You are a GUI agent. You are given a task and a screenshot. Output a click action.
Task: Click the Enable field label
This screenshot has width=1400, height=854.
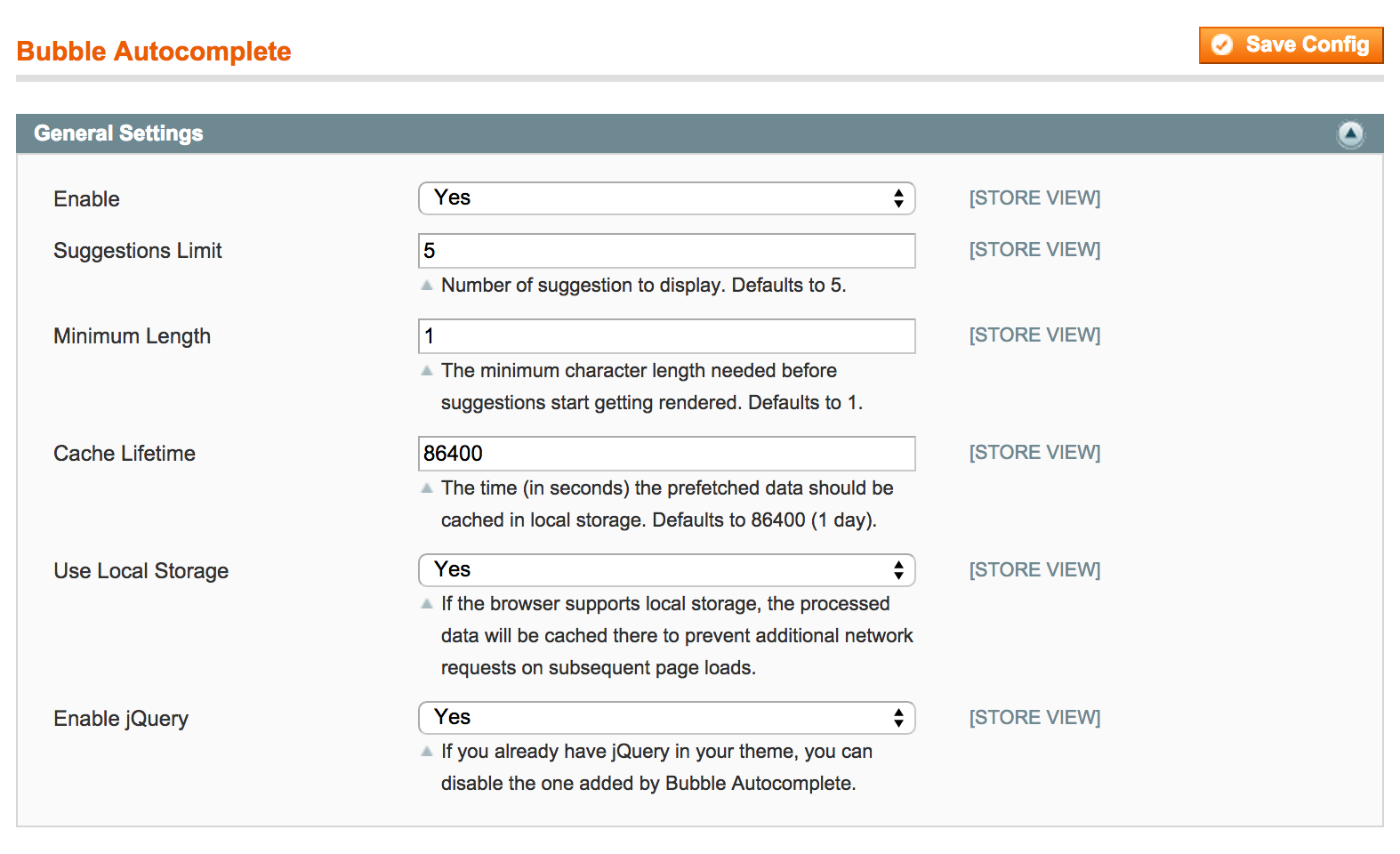tap(86, 199)
